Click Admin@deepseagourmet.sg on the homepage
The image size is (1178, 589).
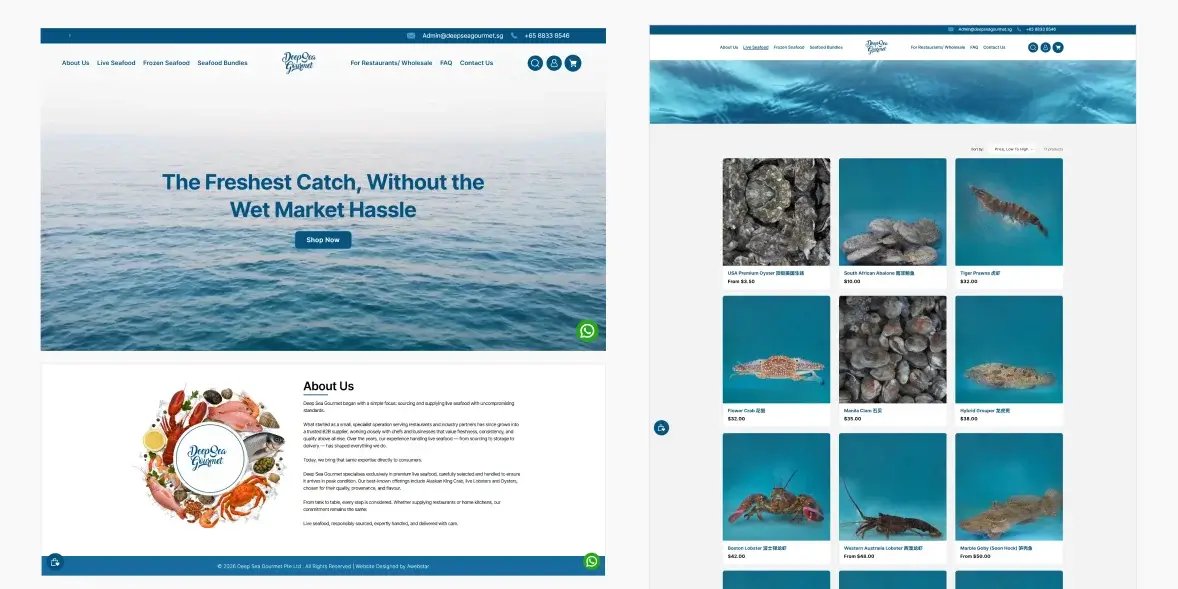(463, 35)
